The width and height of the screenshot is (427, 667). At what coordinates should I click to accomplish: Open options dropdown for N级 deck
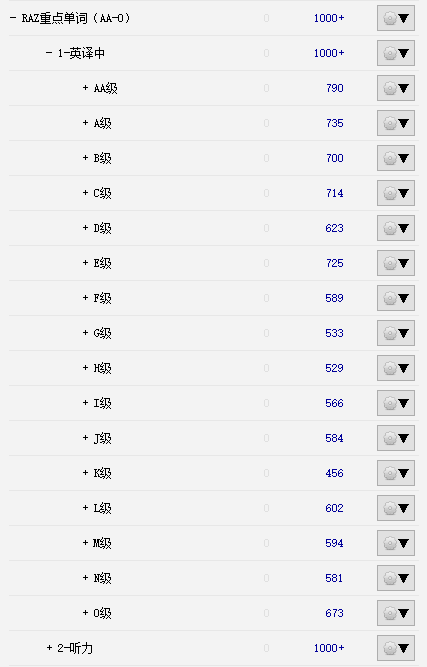point(396,578)
